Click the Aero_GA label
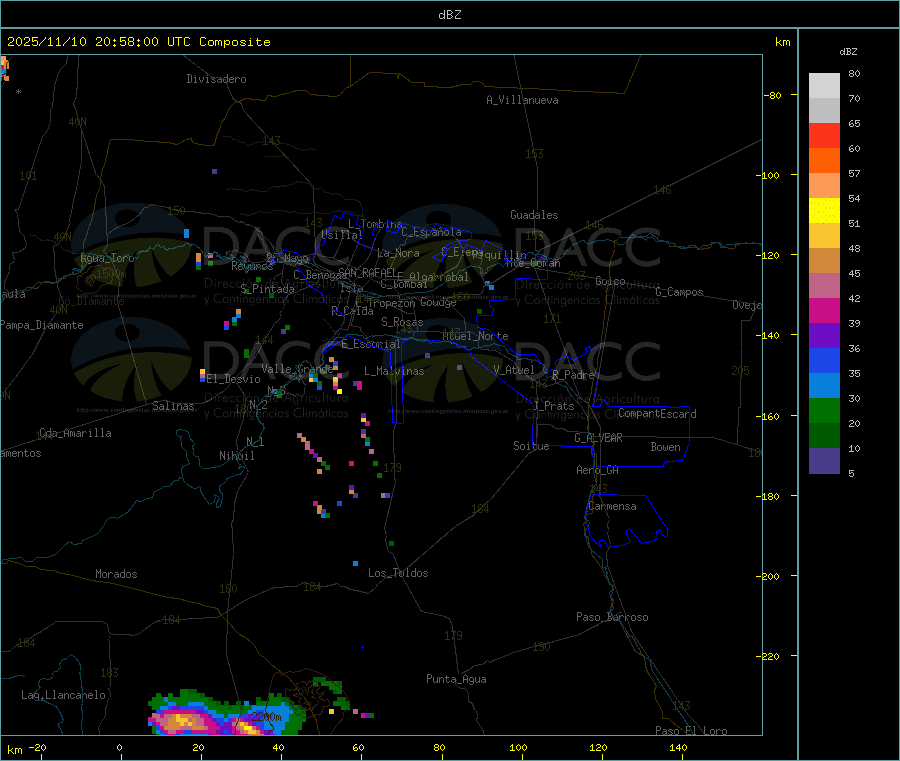900x761 pixels. [x=598, y=470]
